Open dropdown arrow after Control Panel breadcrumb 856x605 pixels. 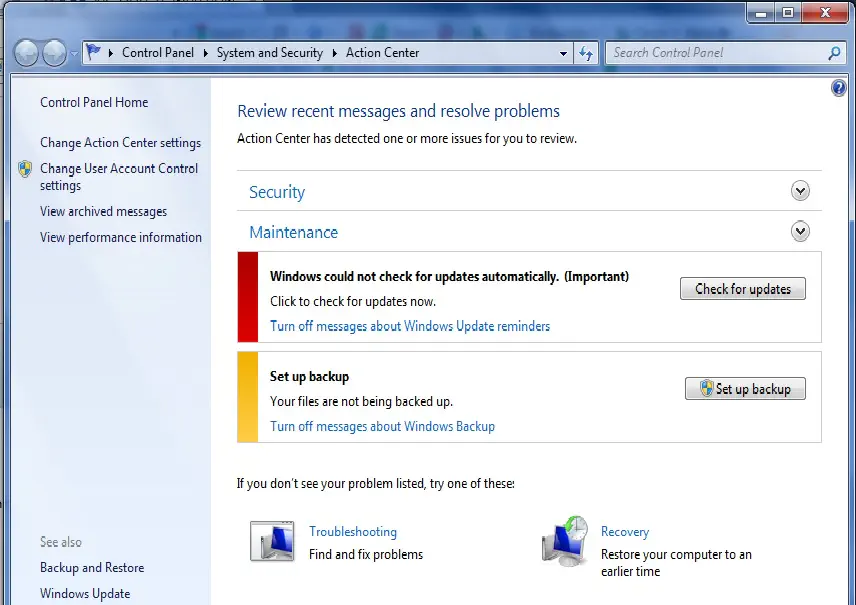[x=208, y=53]
